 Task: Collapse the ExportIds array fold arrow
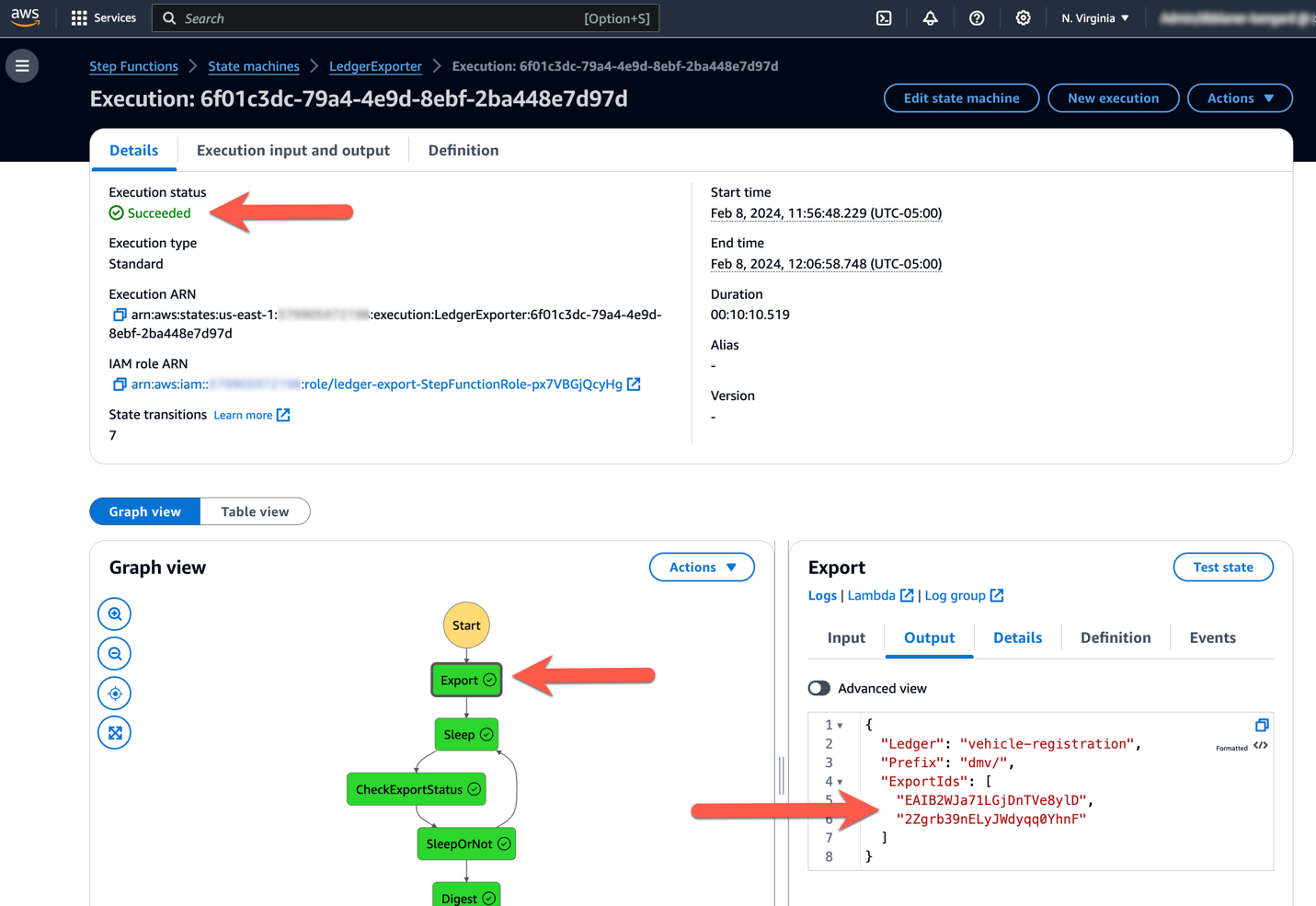tap(840, 782)
